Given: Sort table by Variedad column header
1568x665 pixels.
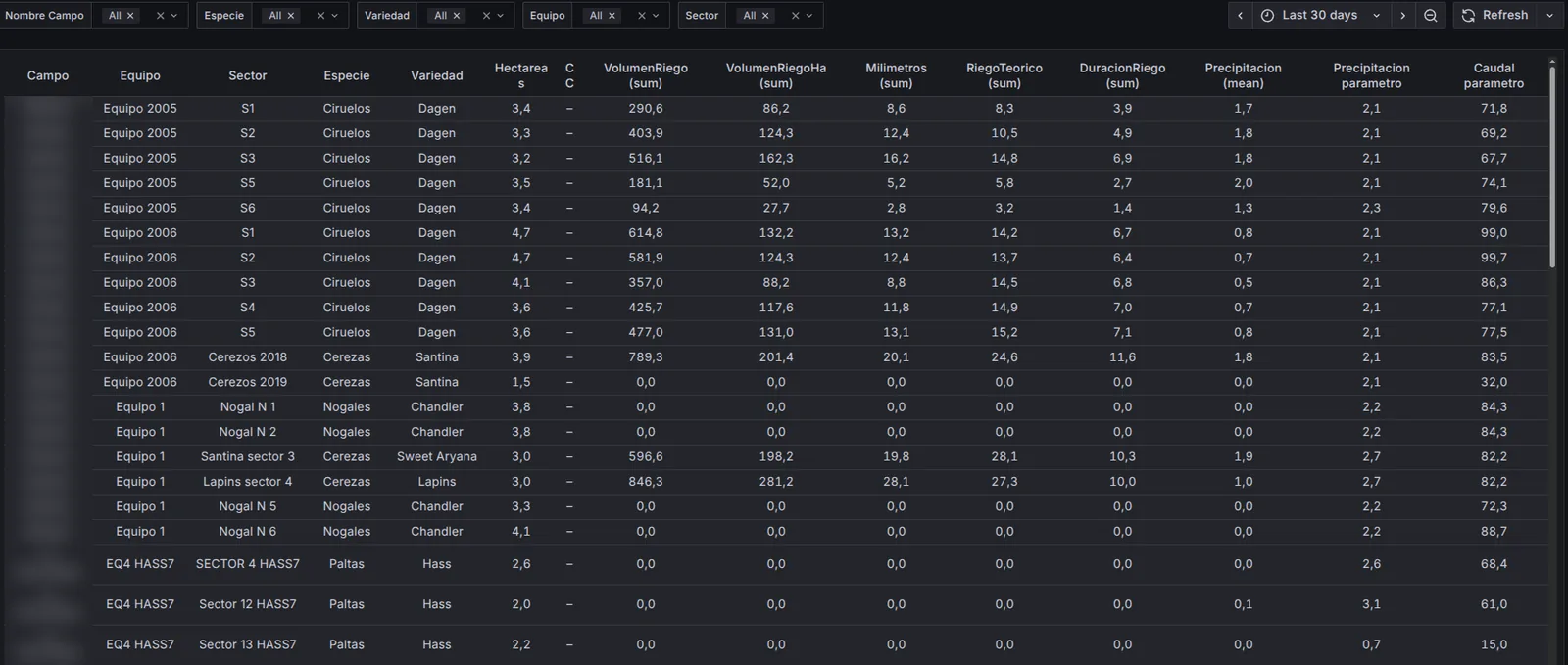Looking at the screenshot, I should point(437,75).
